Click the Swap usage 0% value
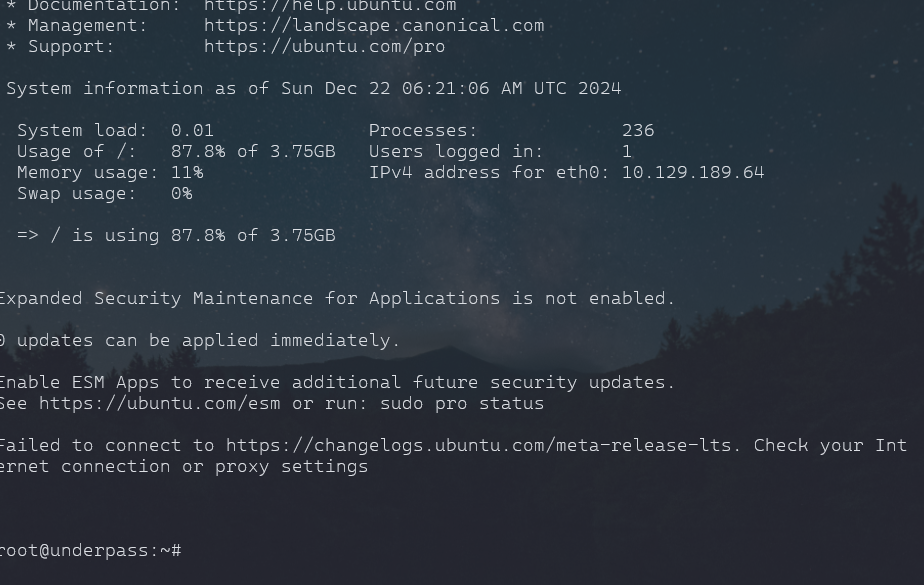This screenshot has height=585, width=924. coord(181,194)
